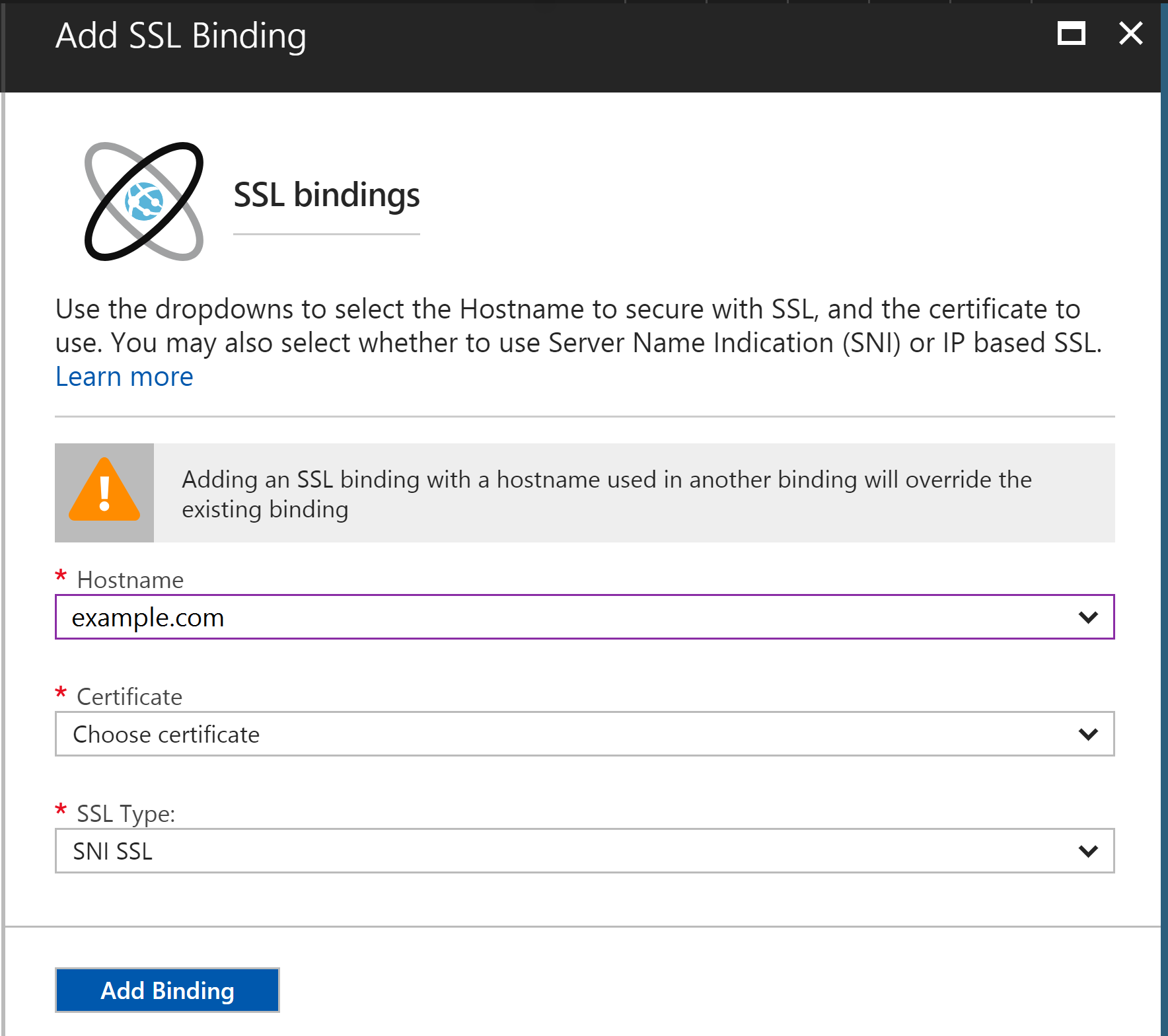Click the Hostname field label
The width and height of the screenshot is (1168, 1036).
130,579
